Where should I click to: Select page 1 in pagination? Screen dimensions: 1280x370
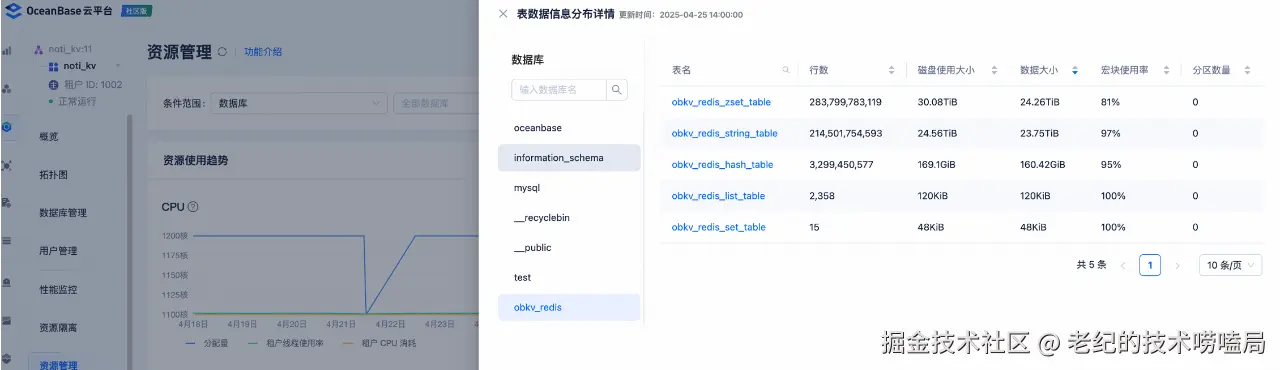[x=1150, y=265]
